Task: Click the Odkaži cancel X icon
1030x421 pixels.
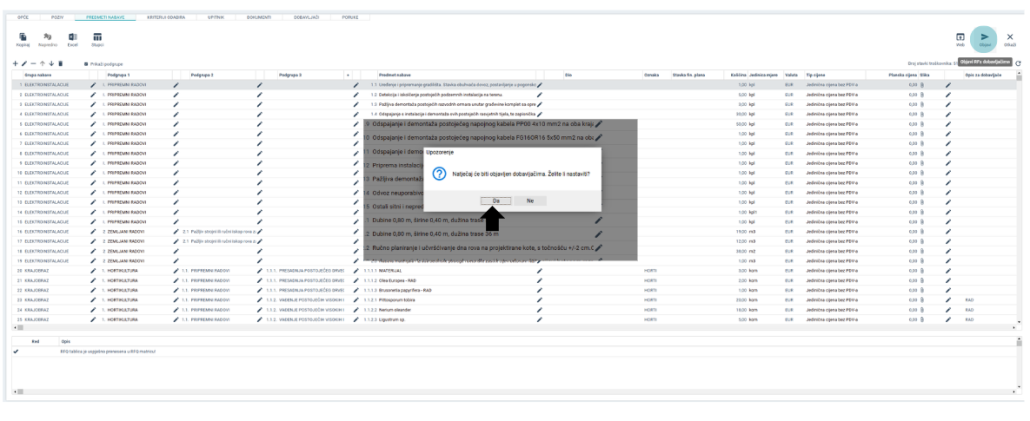Action: coord(1009,36)
